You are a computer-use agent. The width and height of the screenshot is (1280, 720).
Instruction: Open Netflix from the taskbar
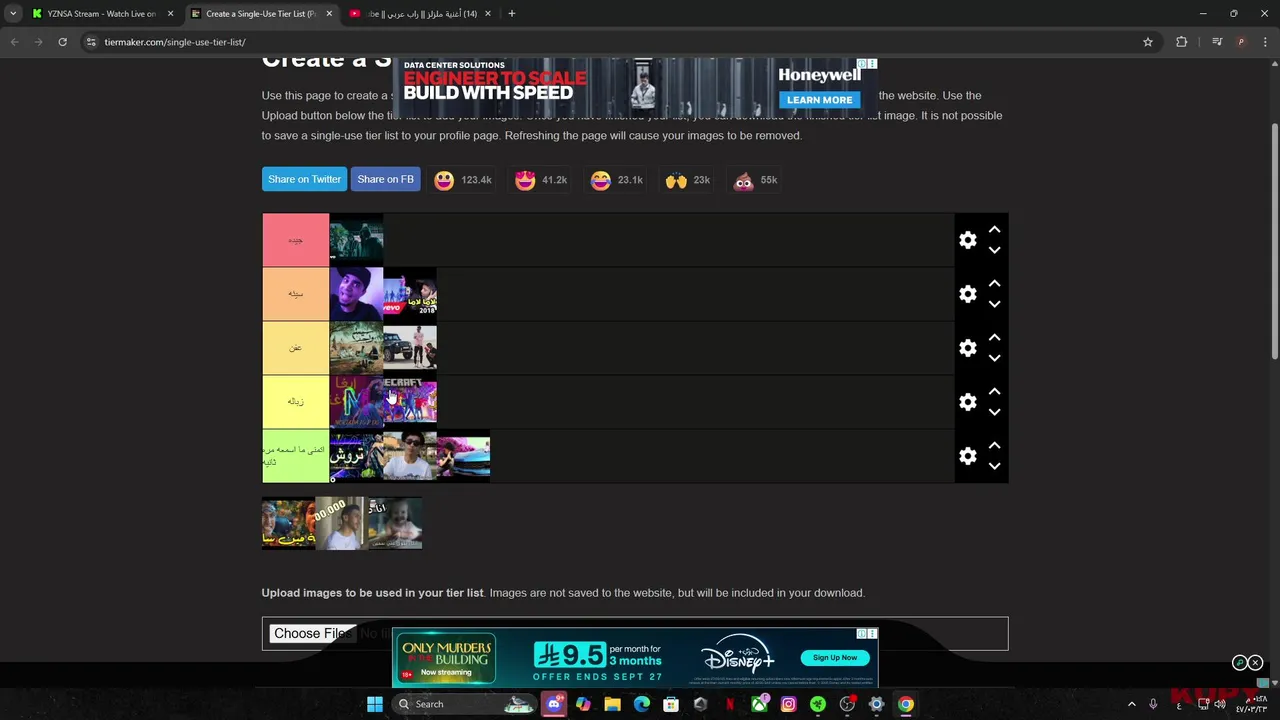730,704
